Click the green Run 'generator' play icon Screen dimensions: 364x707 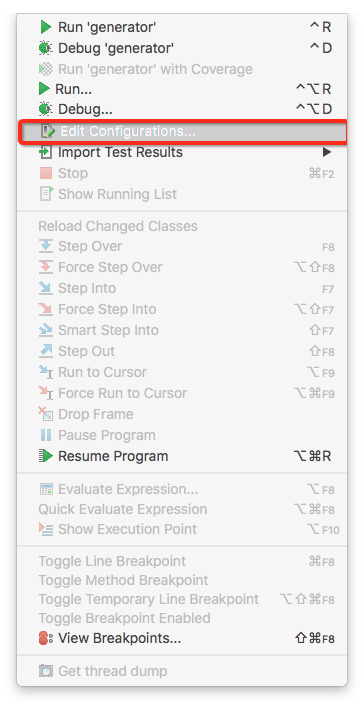(x=45, y=27)
